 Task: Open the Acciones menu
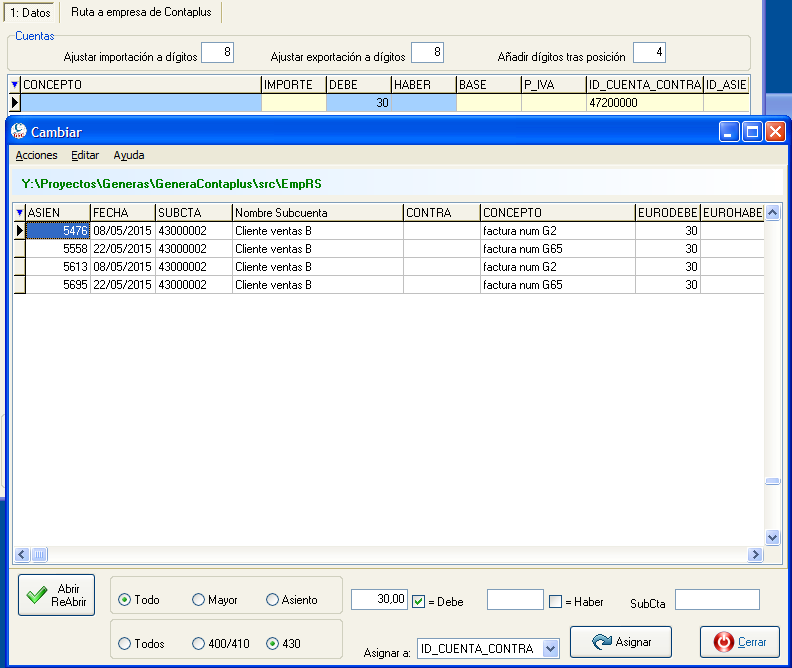[x=36, y=155]
